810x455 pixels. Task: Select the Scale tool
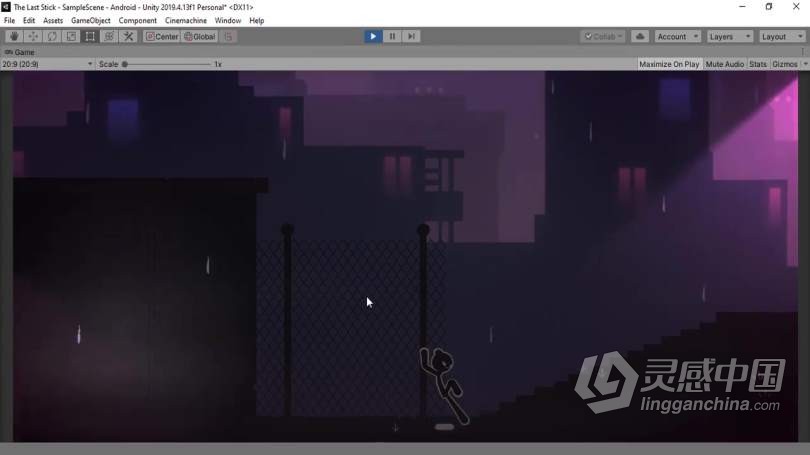71,36
